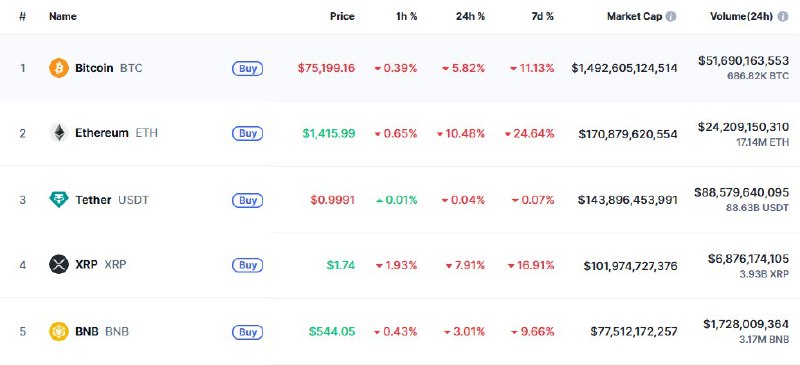Sort by rank using # header
The height and width of the screenshot is (365, 800).
(22, 16)
